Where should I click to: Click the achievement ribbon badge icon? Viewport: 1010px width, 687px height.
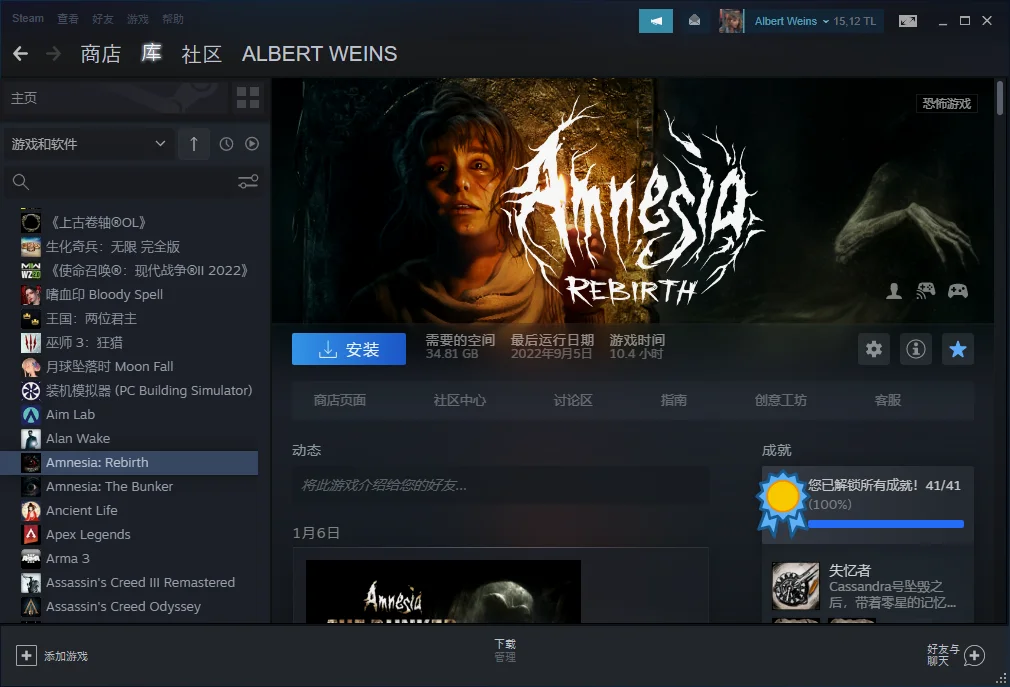(782, 503)
